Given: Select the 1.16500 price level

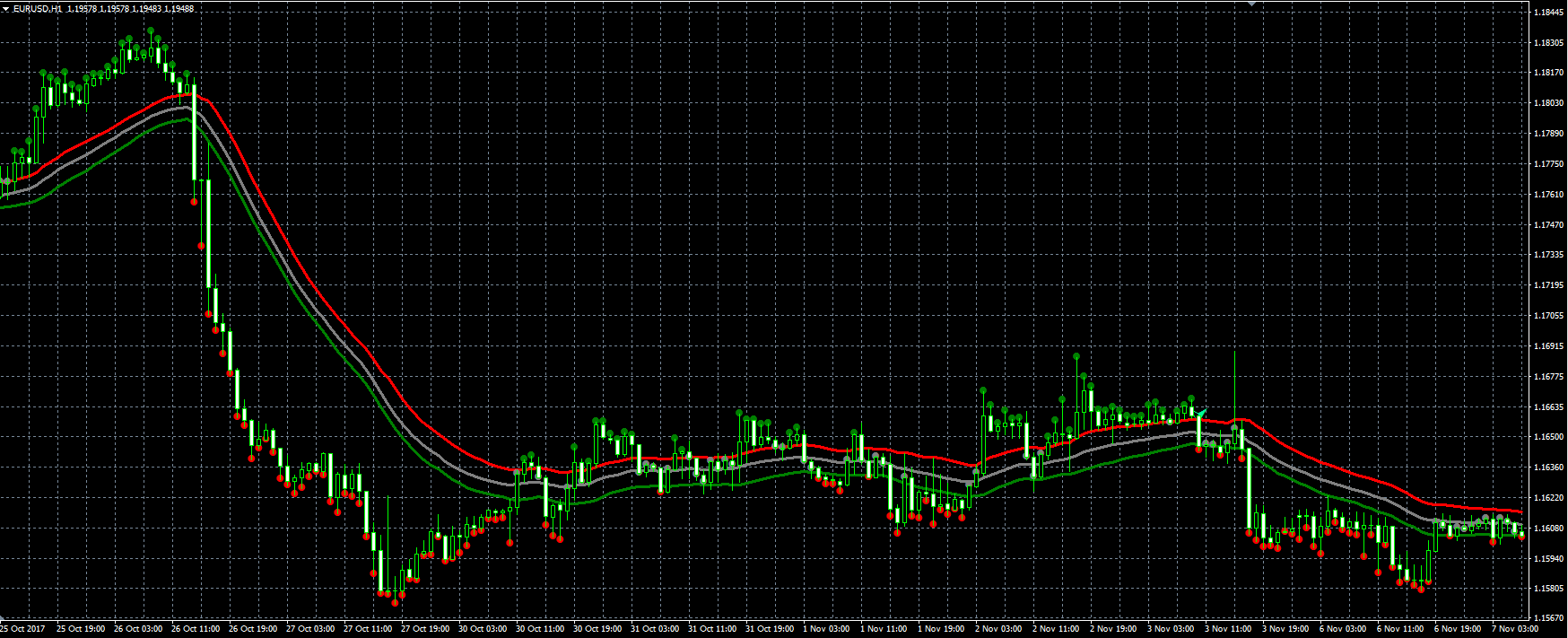Looking at the screenshot, I should point(1549,437).
